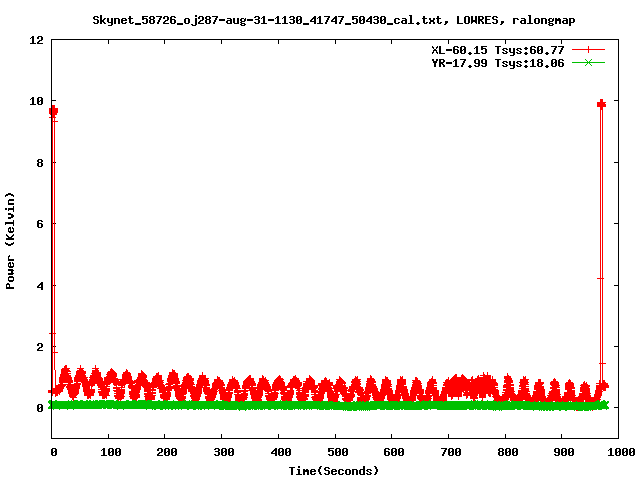
Task: Click the y-axis tick label 6
Action: 40,224
